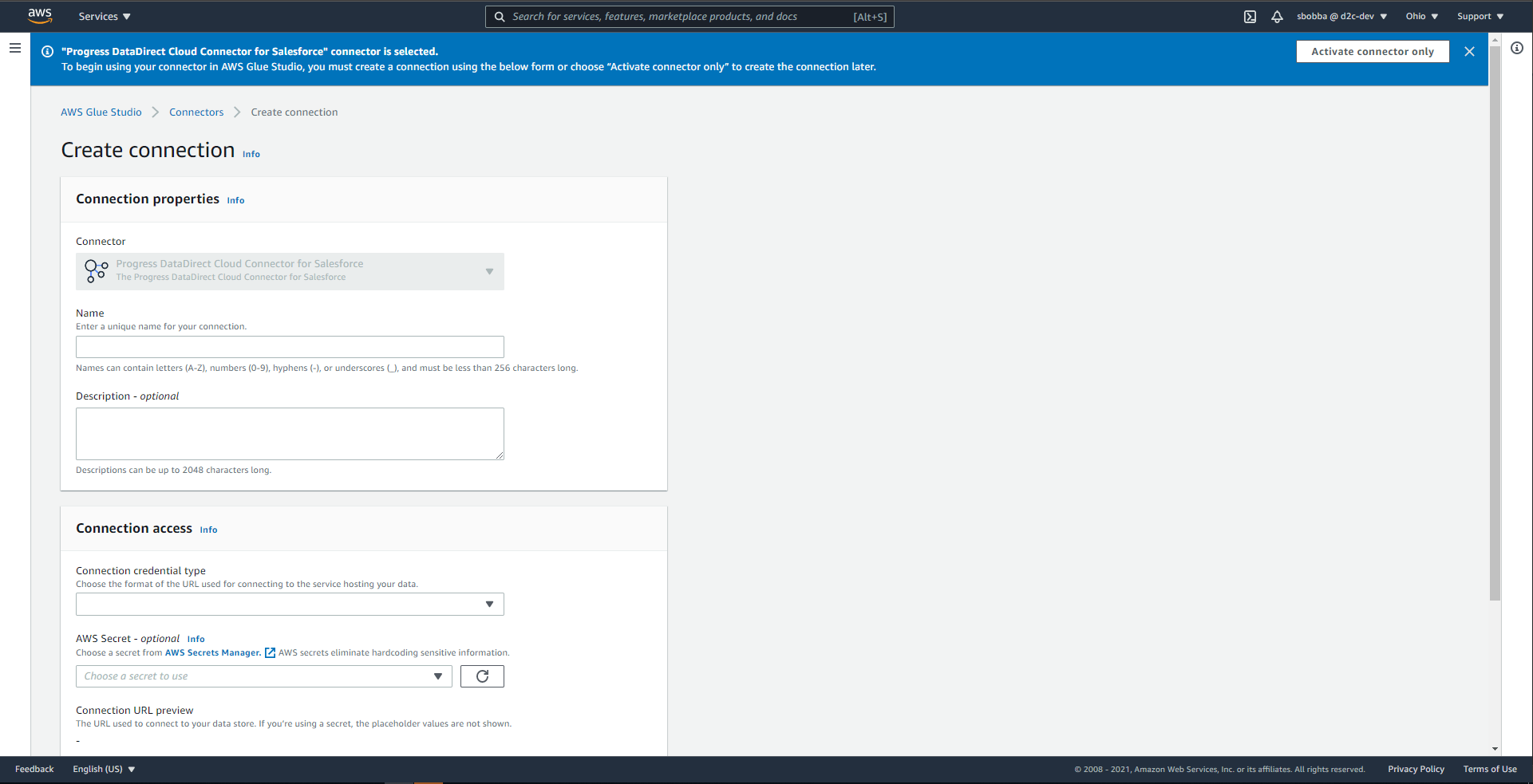Open the notifications bell

coord(1277,17)
